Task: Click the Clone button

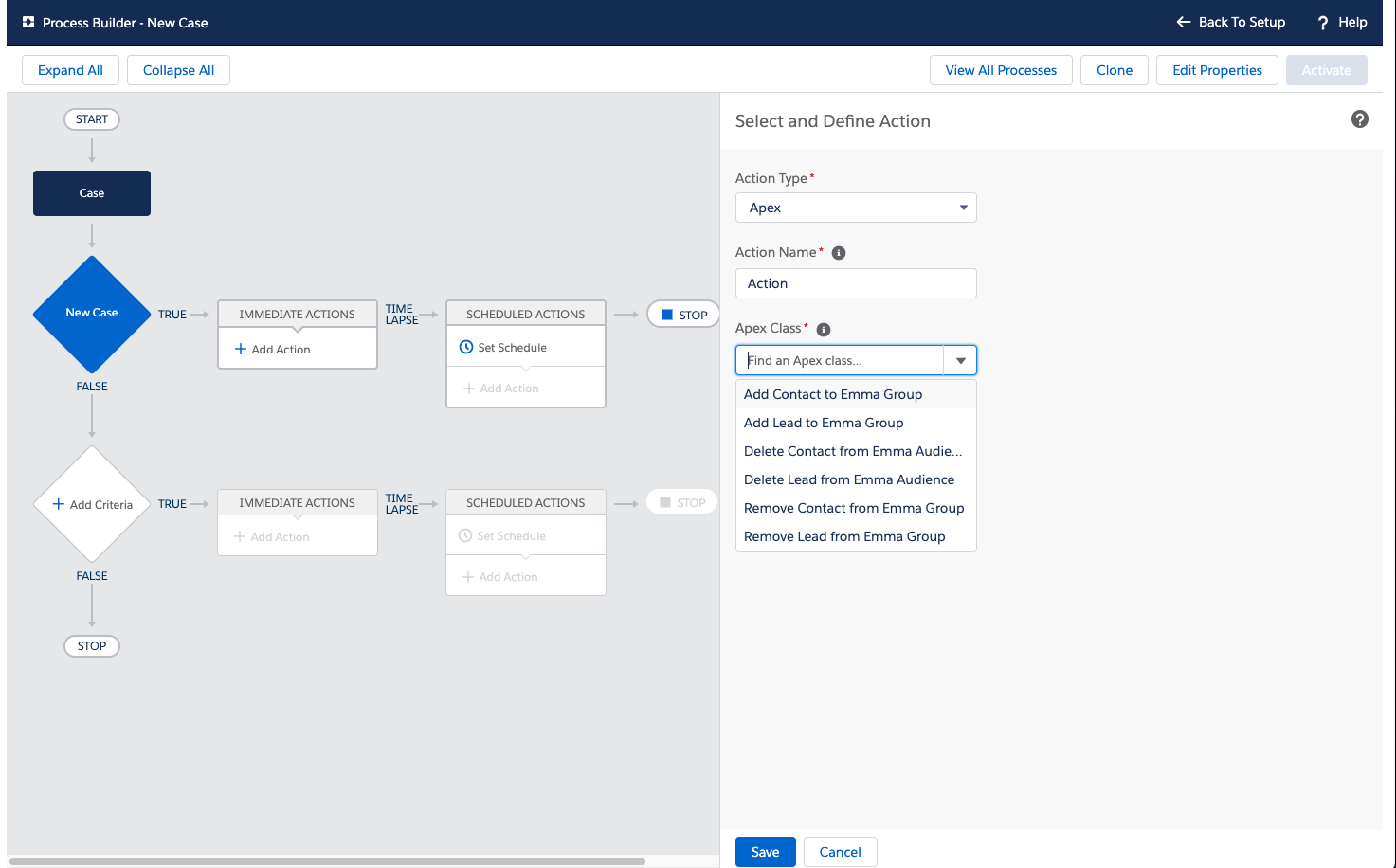Action: click(1114, 69)
